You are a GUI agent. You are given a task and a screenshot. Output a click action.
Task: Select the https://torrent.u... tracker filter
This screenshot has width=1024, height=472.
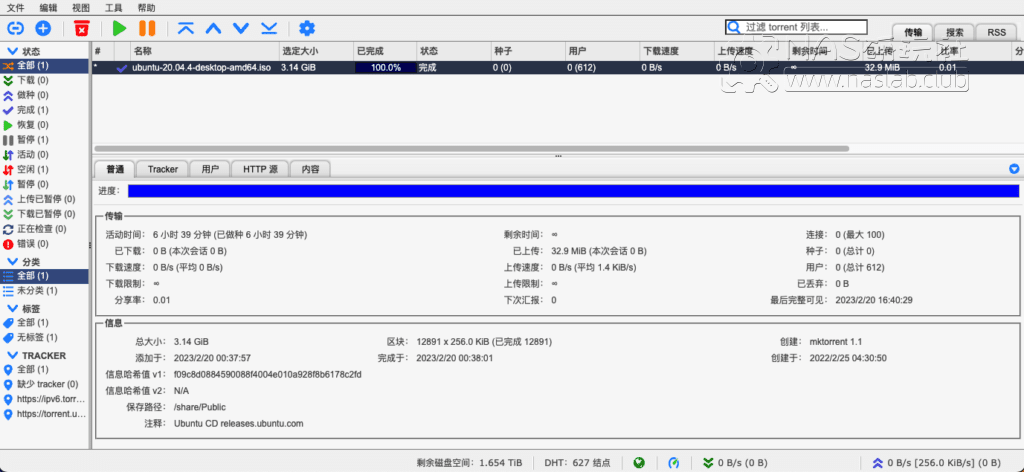tap(44, 414)
